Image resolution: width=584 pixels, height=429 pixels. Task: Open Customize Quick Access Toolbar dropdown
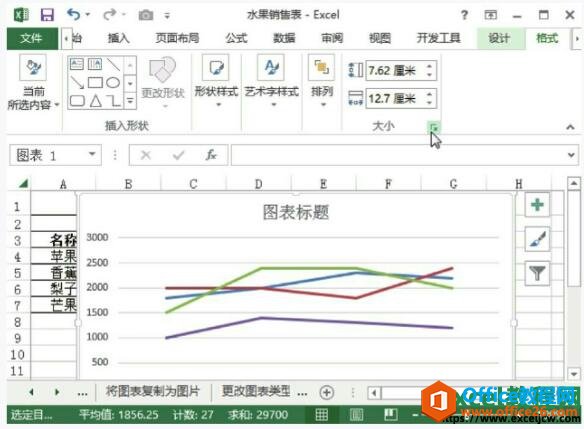click(x=167, y=16)
